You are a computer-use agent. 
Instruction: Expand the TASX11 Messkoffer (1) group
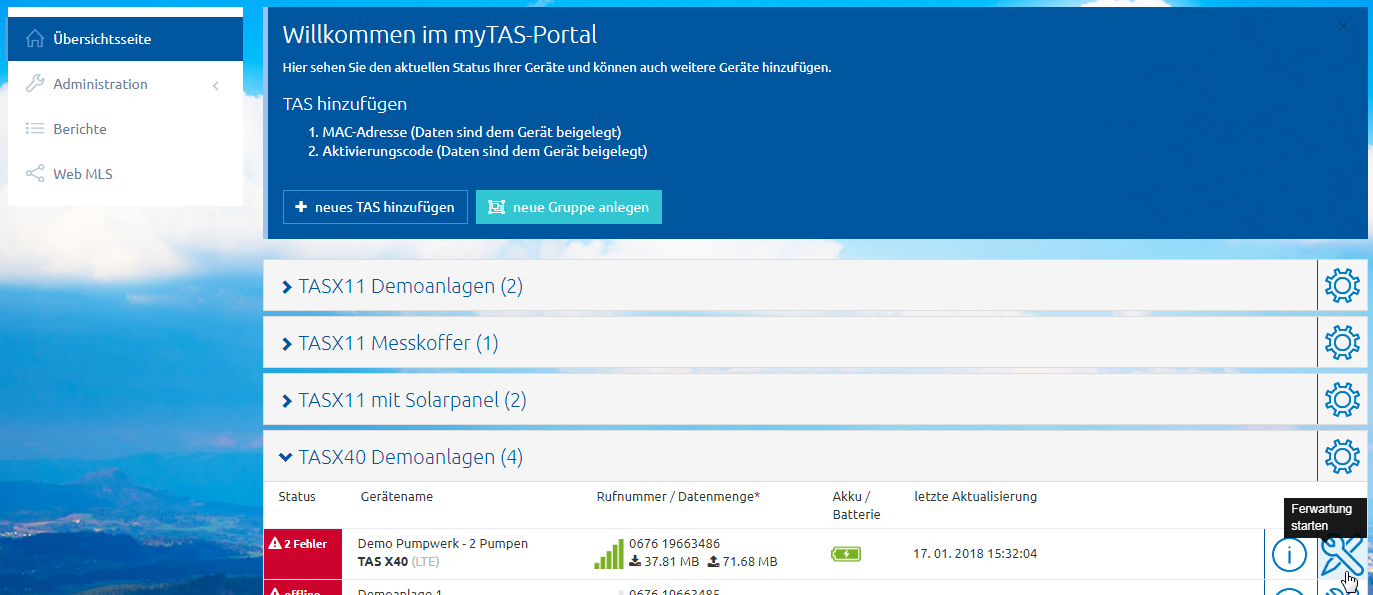click(x=388, y=343)
